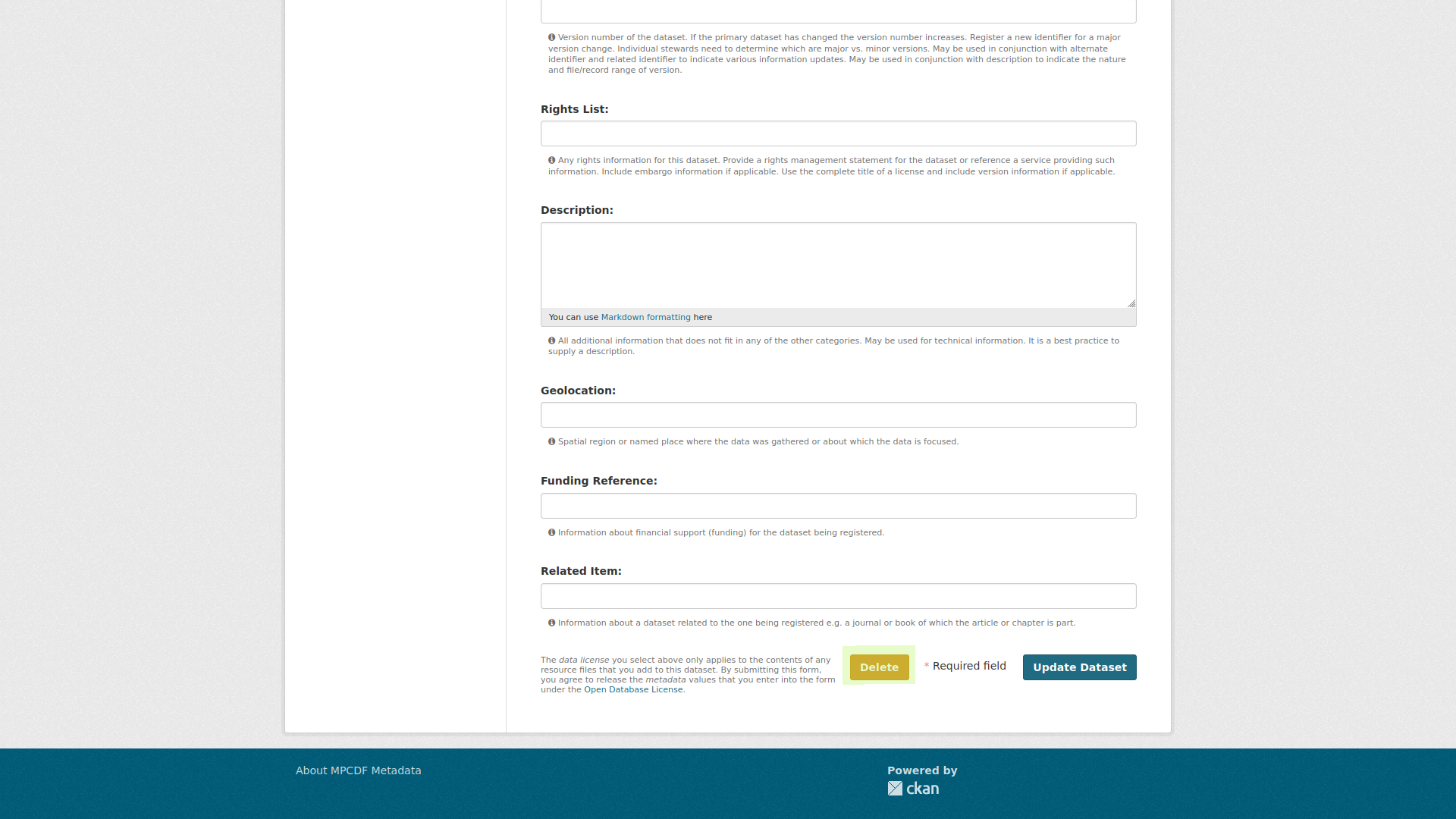Click the info icon next to Description

pyautogui.click(x=552, y=340)
